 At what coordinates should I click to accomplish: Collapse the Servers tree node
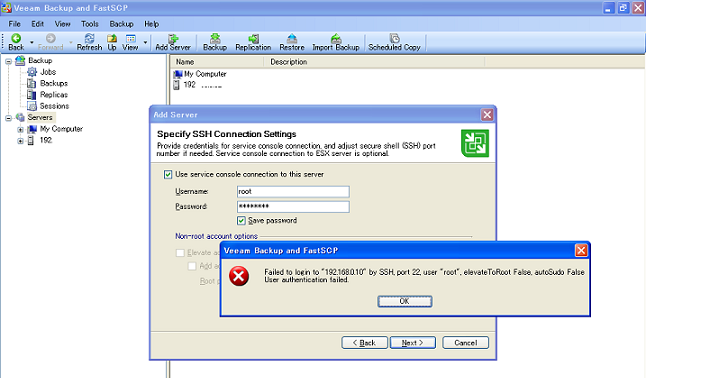click(x=9, y=118)
